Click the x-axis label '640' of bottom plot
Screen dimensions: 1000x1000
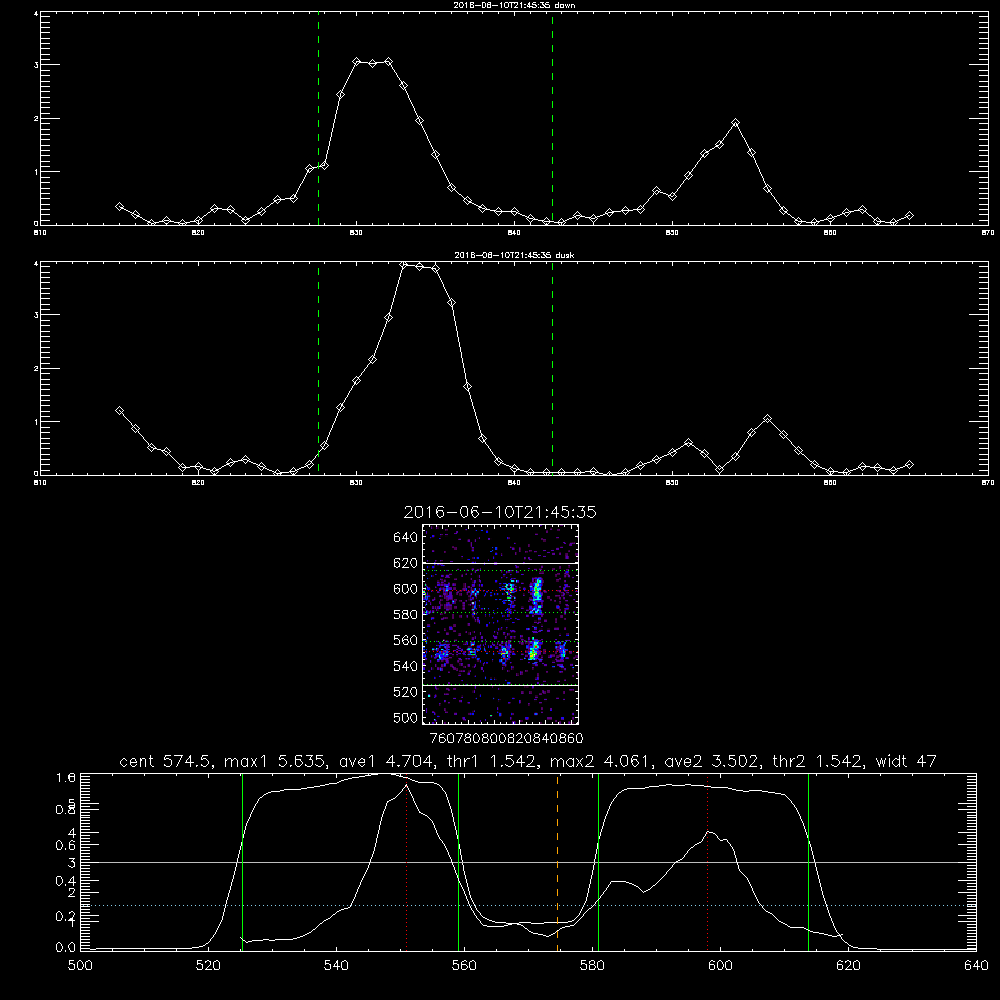(x=976, y=966)
